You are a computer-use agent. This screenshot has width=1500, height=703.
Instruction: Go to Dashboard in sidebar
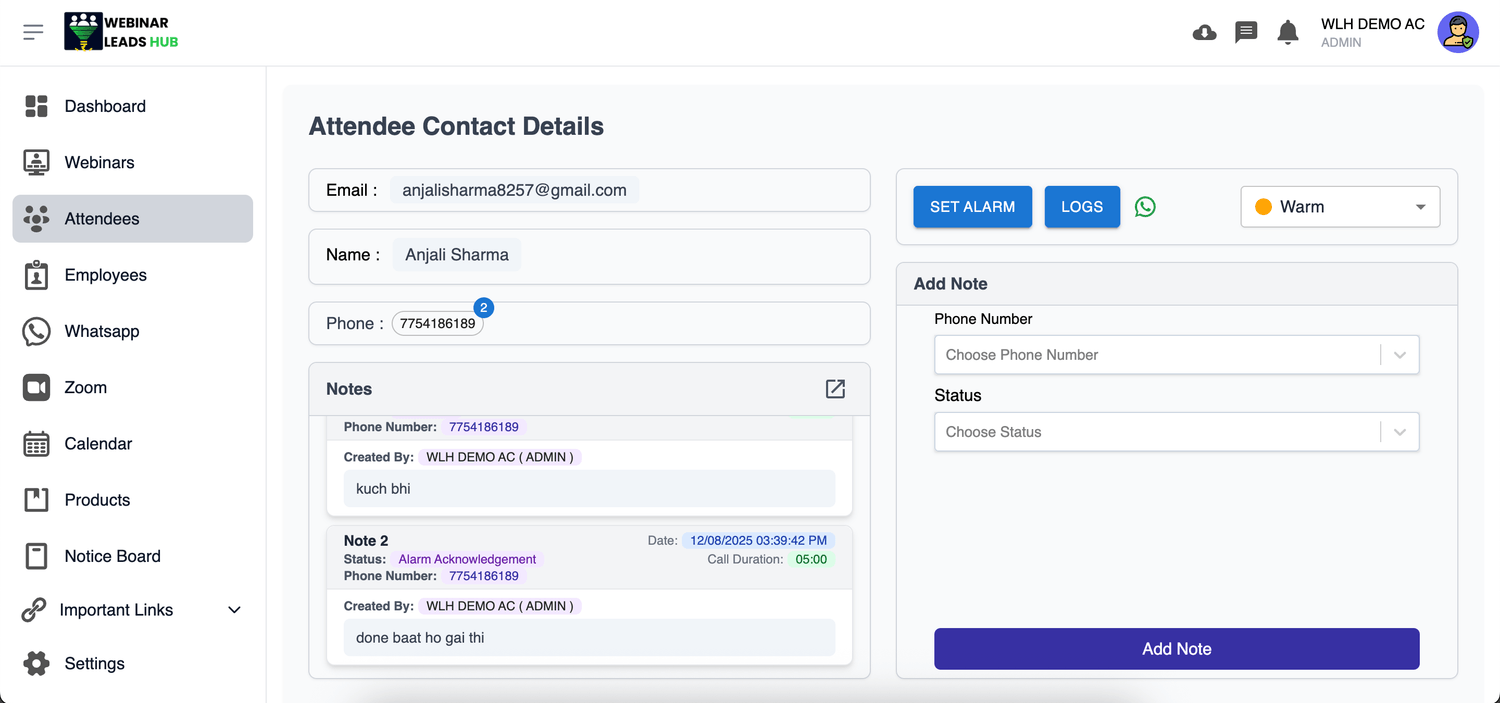pos(105,106)
